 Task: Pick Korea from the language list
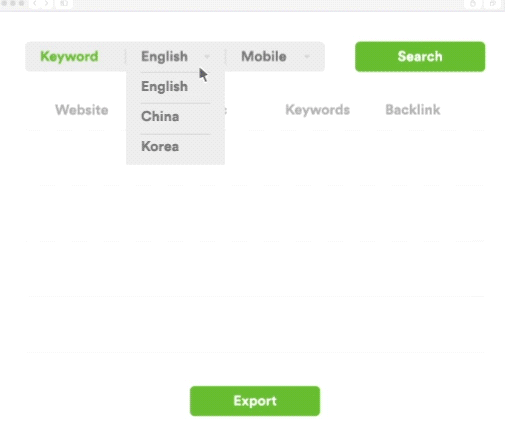(x=160, y=146)
